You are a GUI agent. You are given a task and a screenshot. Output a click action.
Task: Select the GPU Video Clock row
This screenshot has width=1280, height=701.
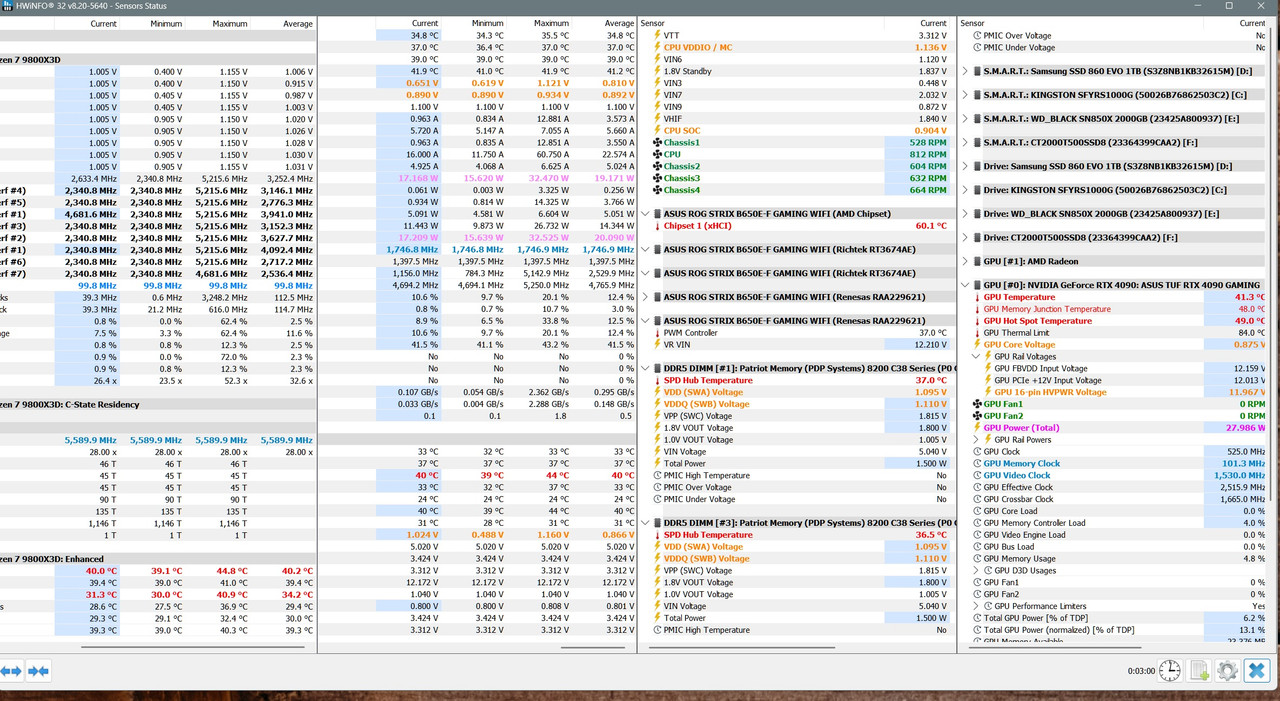pos(1119,476)
